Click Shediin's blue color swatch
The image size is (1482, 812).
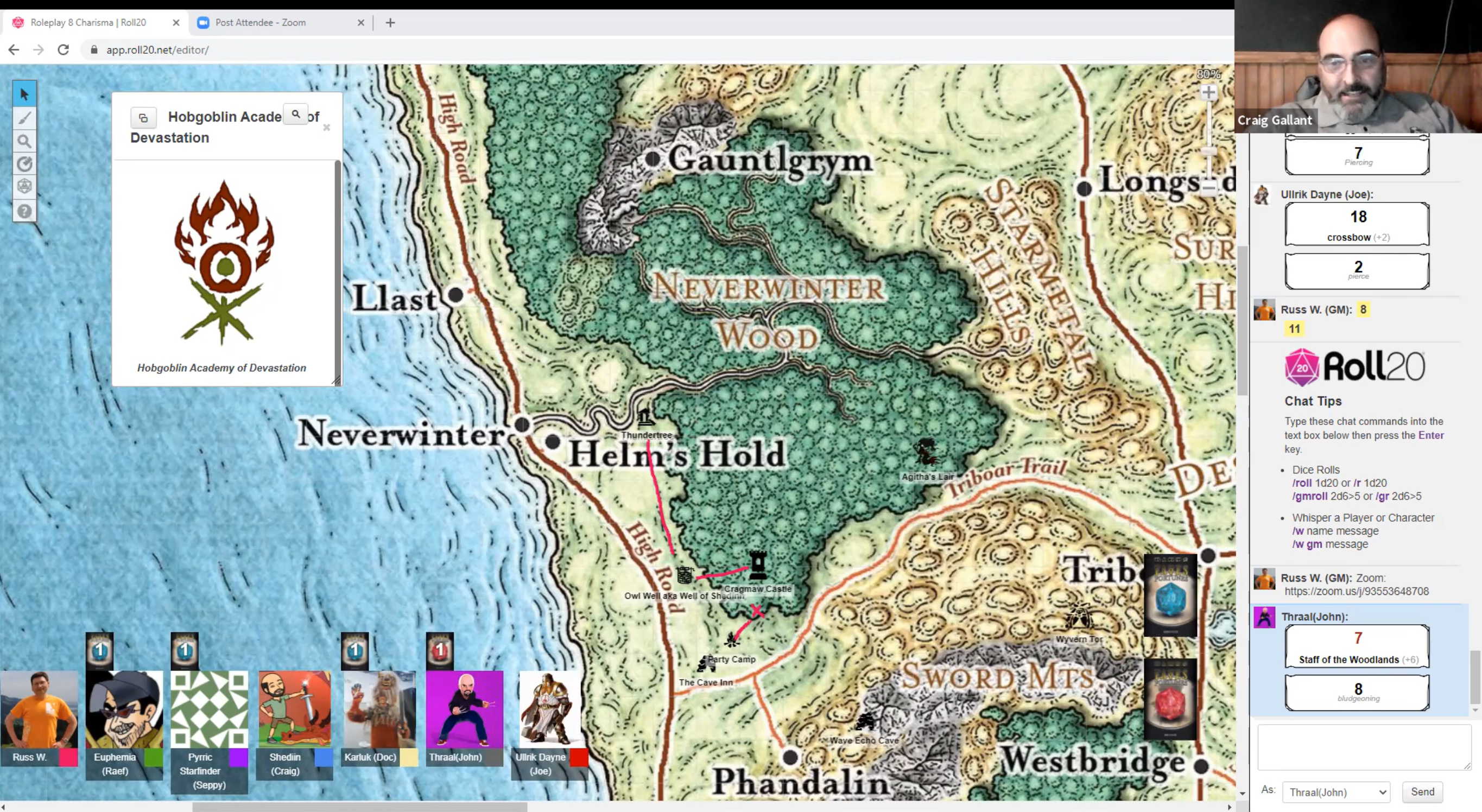coord(324,757)
